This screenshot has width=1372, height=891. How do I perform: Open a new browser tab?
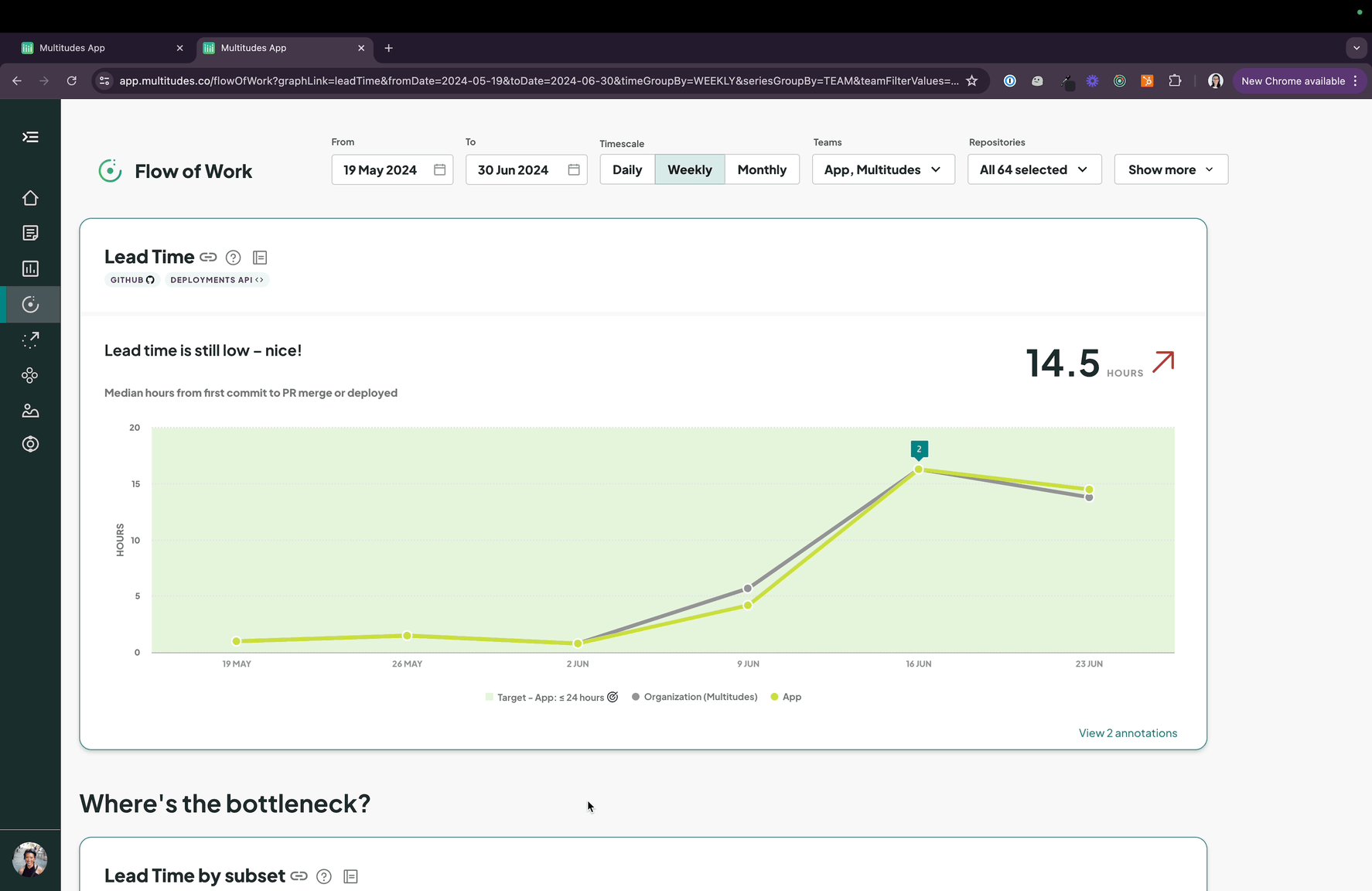tap(388, 48)
